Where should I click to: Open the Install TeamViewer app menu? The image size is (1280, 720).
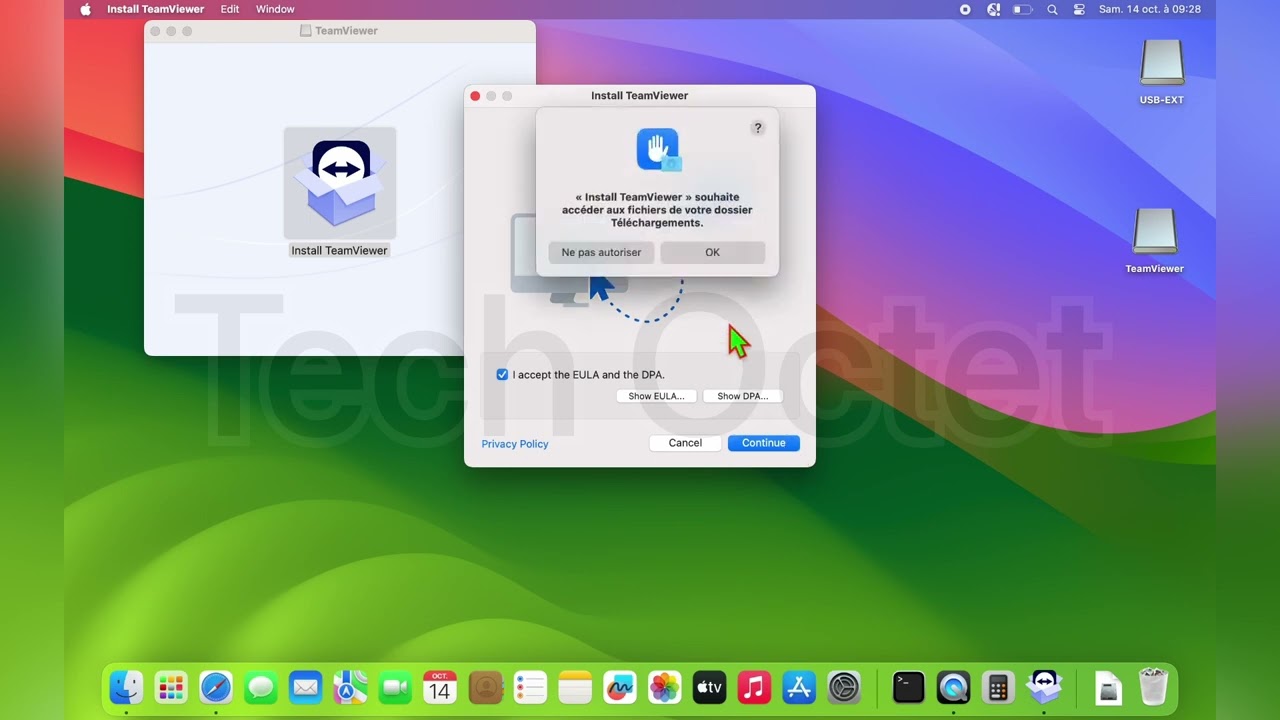(155, 9)
